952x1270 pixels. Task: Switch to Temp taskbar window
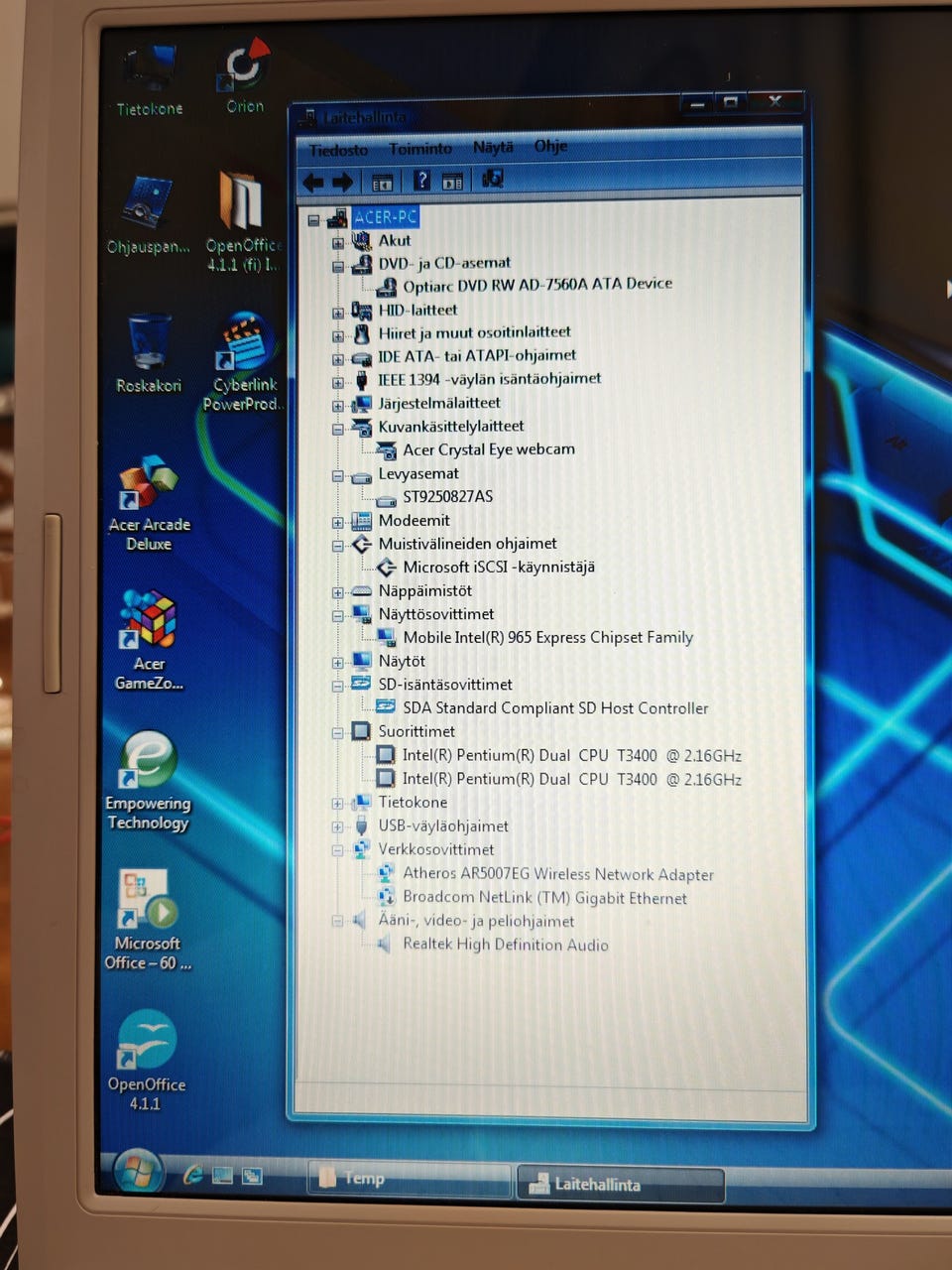point(410,1179)
